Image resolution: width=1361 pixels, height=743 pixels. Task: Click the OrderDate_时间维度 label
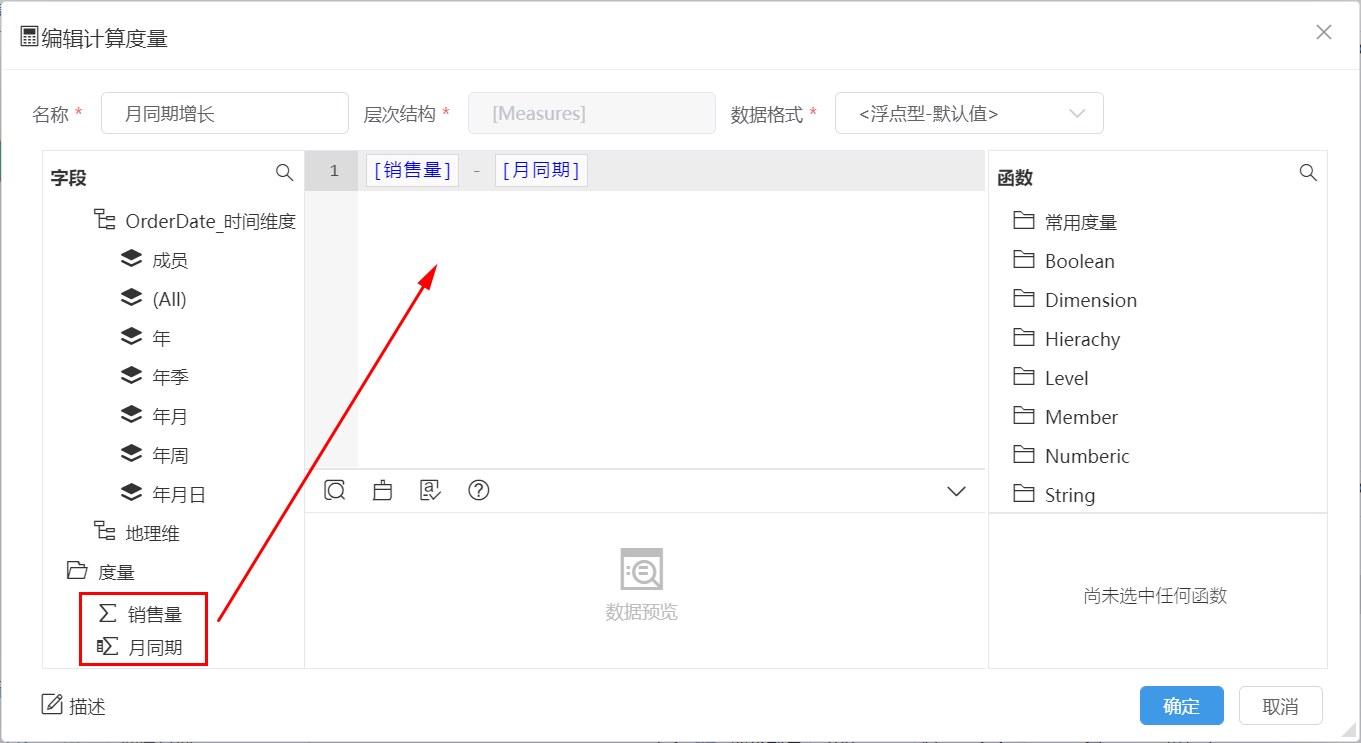[211, 221]
